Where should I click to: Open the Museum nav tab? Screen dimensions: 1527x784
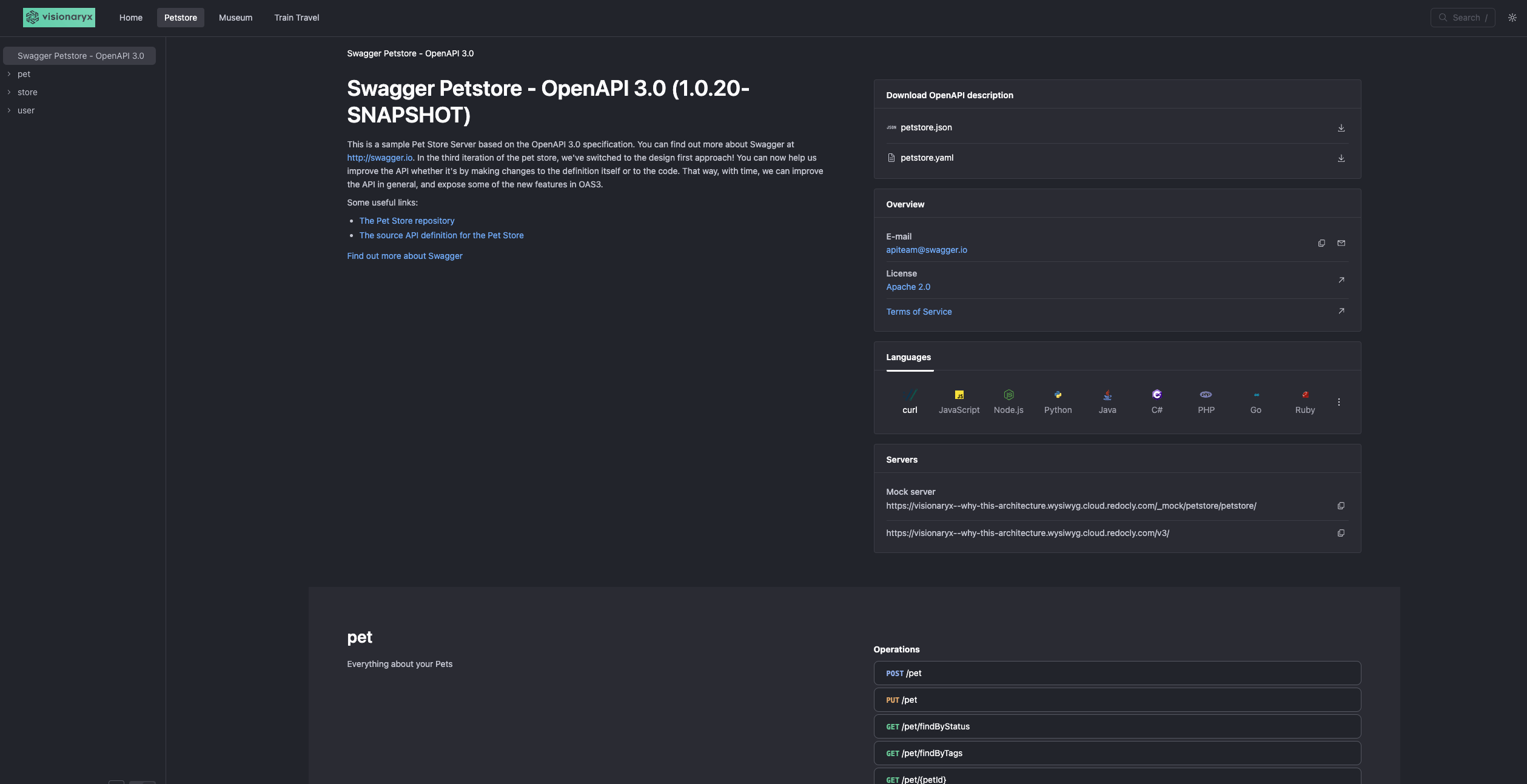235,18
